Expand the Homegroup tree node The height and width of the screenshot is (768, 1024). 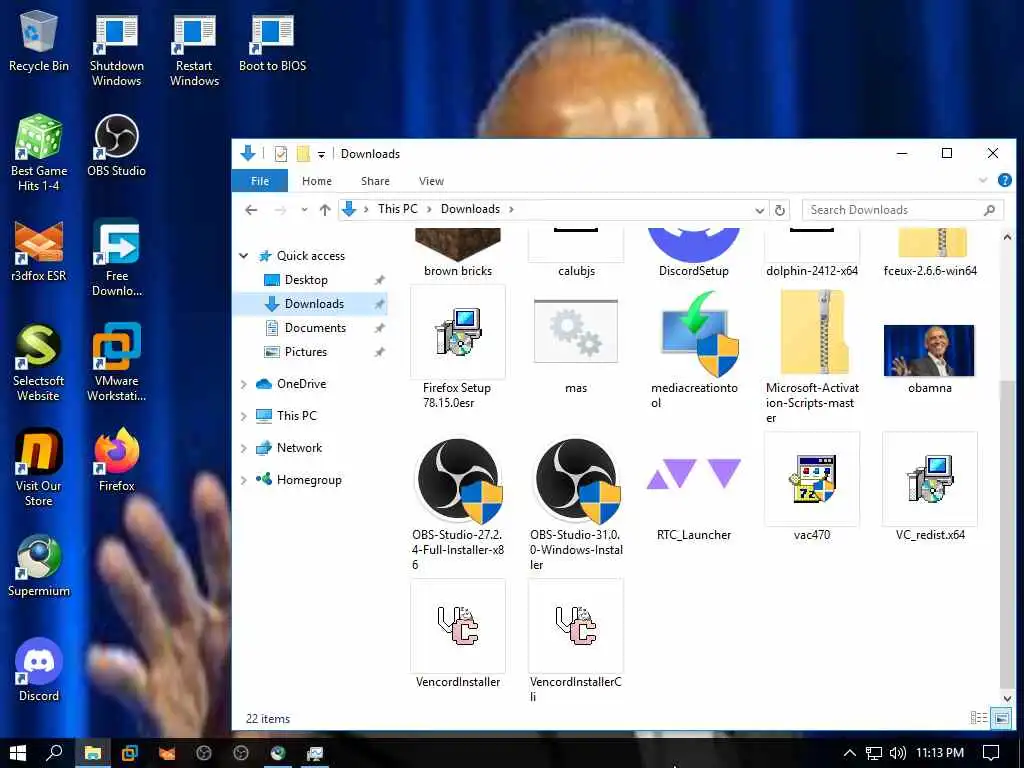tap(244, 480)
